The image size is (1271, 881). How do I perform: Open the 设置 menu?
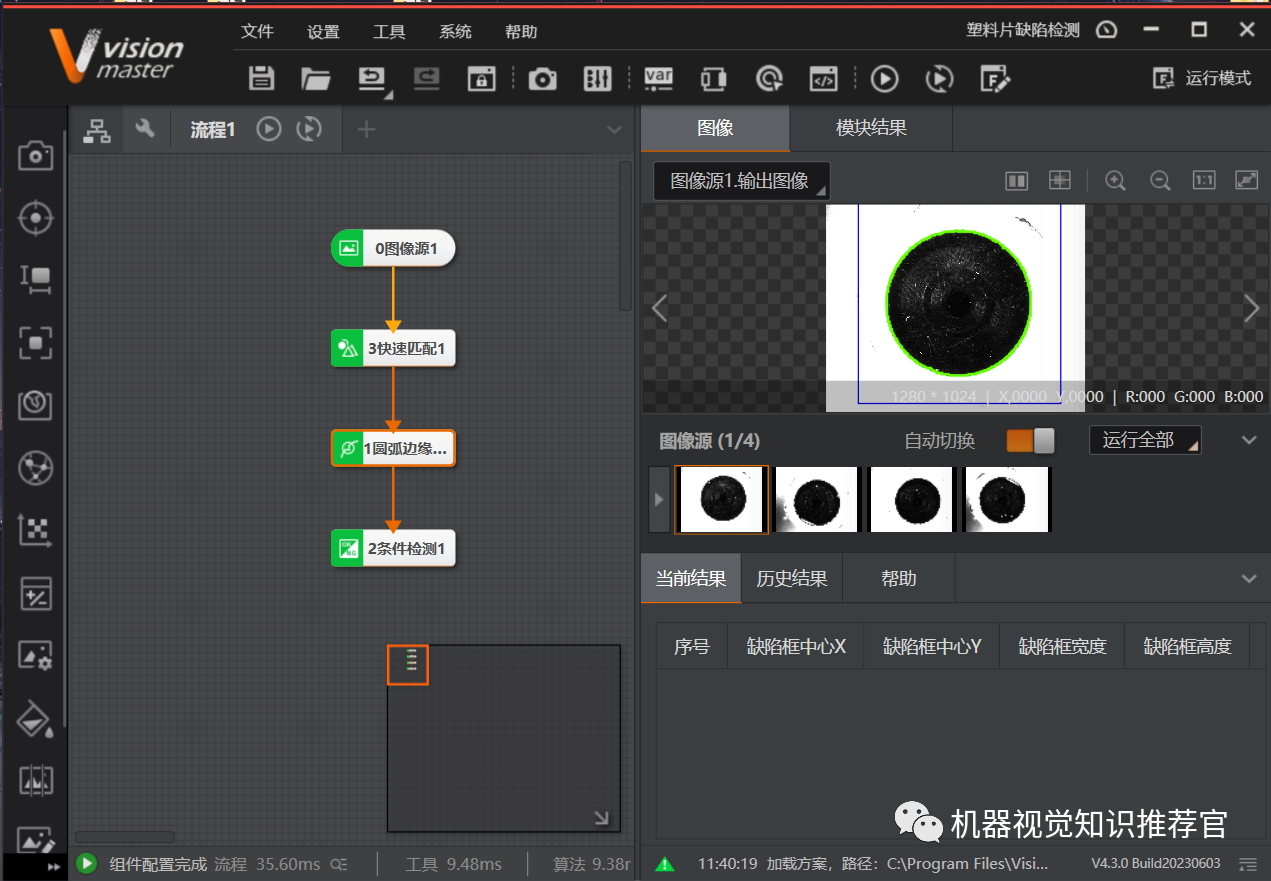pyautogui.click(x=323, y=32)
